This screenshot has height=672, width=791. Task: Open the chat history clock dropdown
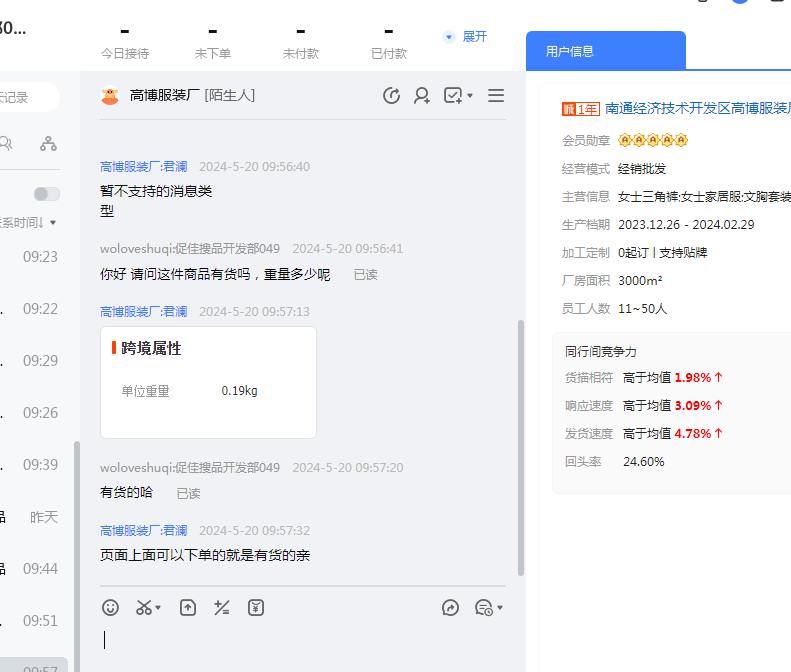(489, 607)
